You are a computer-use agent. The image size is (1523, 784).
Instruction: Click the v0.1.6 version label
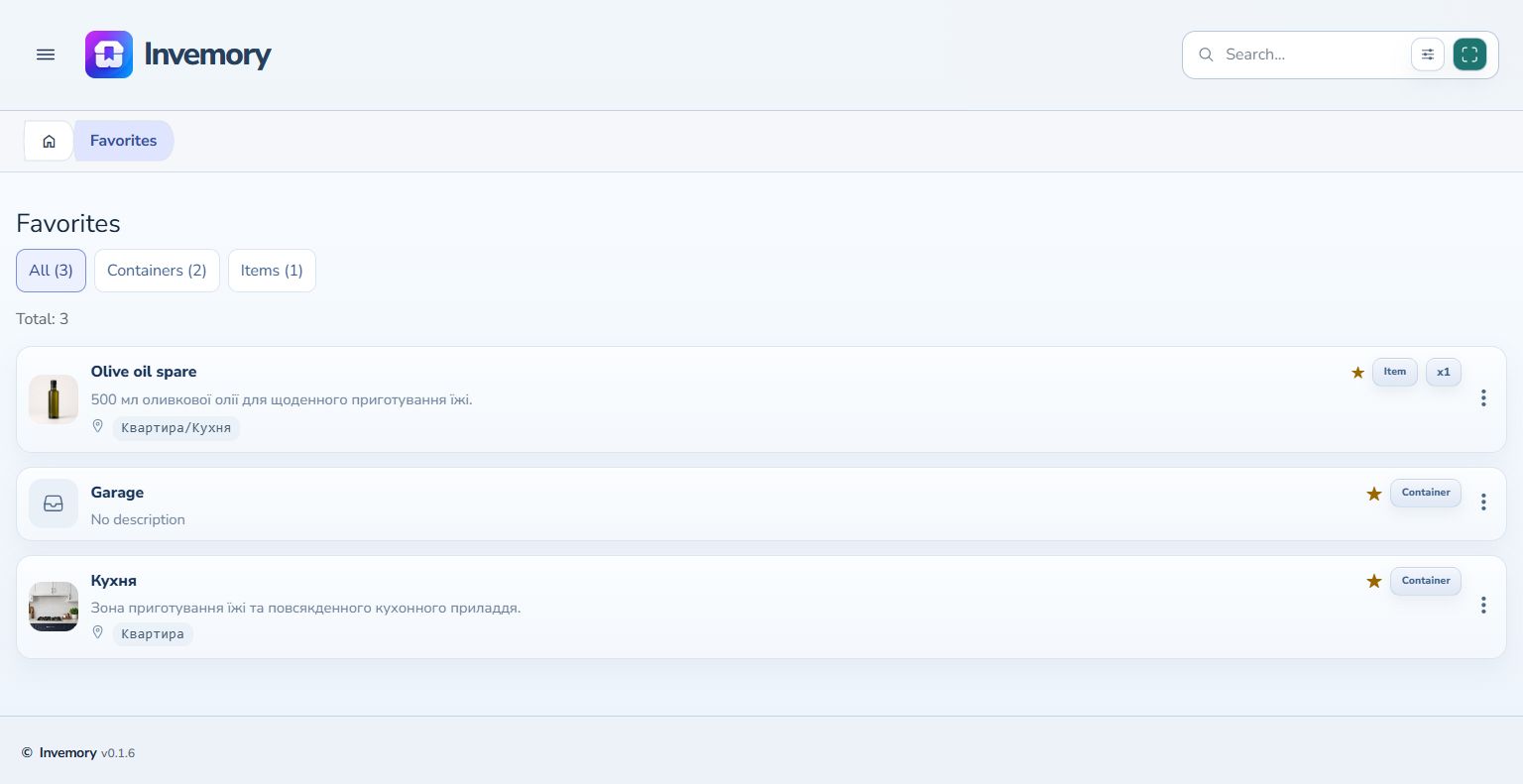pyautogui.click(x=118, y=753)
